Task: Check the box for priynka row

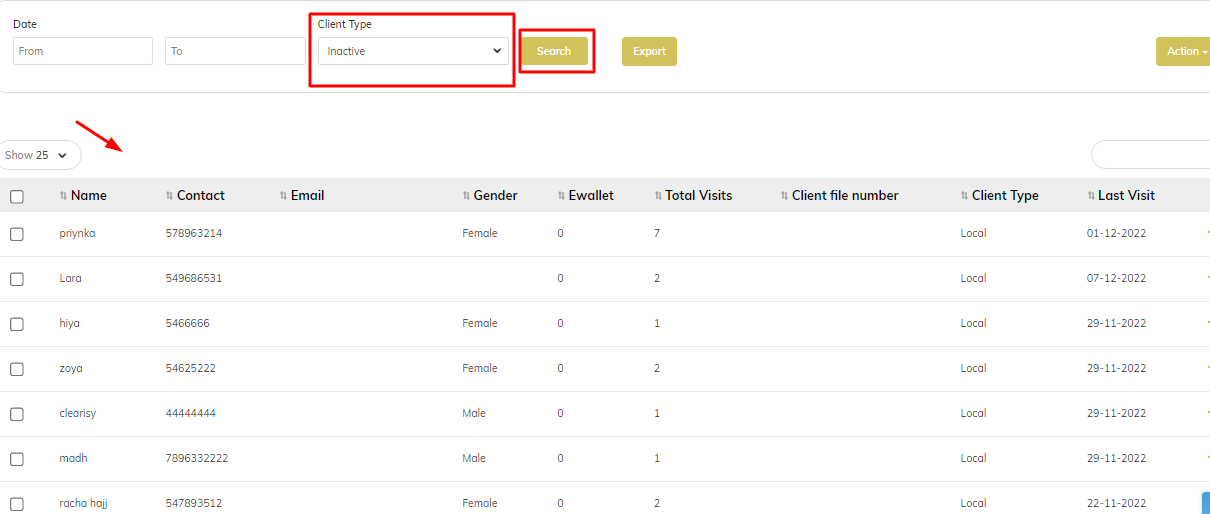Action: pyautogui.click(x=17, y=234)
